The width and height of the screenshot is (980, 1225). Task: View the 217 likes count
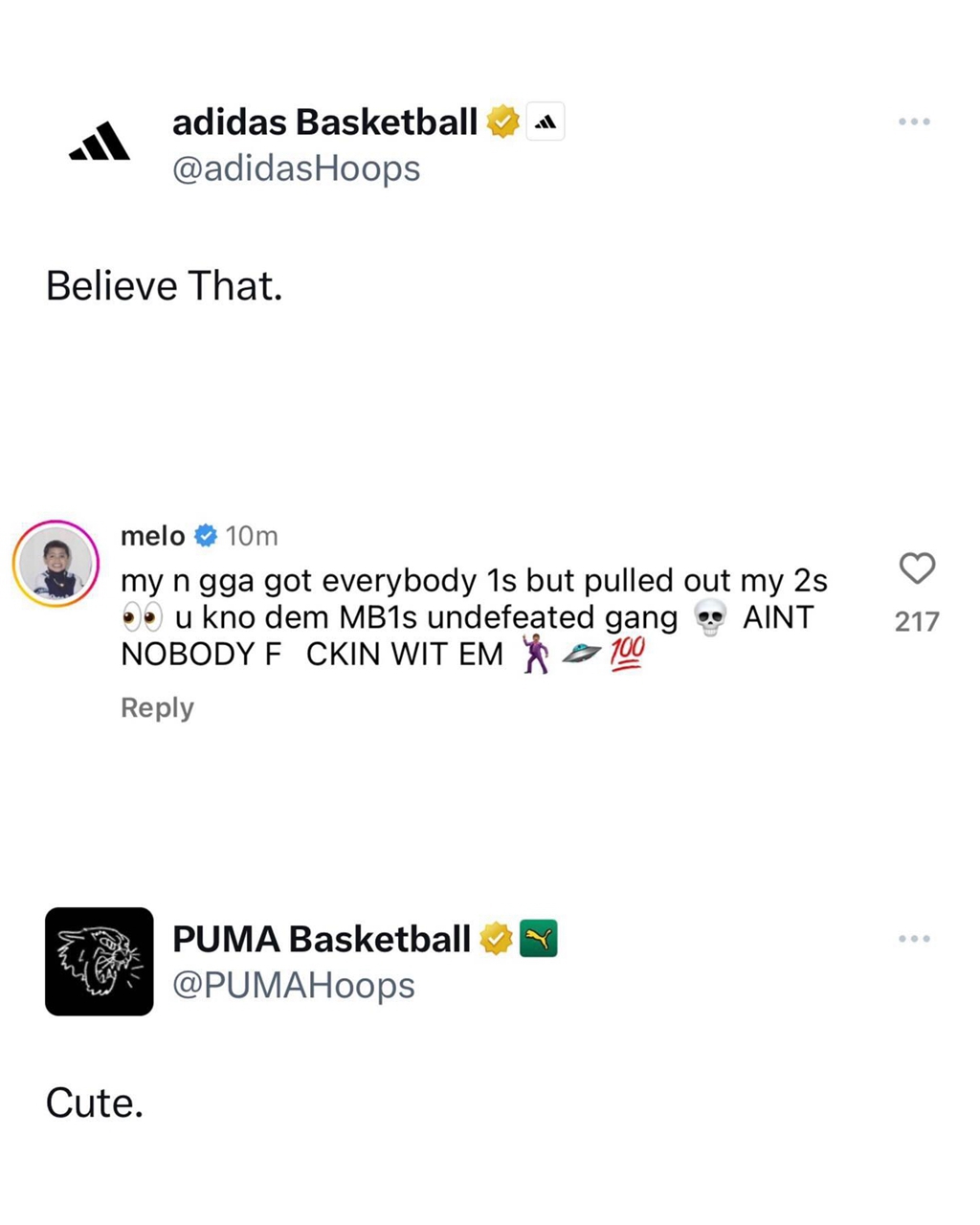pos(917,622)
